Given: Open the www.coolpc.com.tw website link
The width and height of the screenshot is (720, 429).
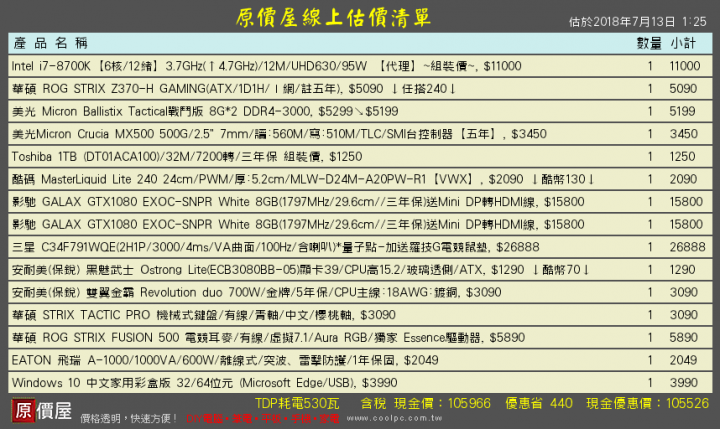Looking at the screenshot, I should [x=394, y=418].
